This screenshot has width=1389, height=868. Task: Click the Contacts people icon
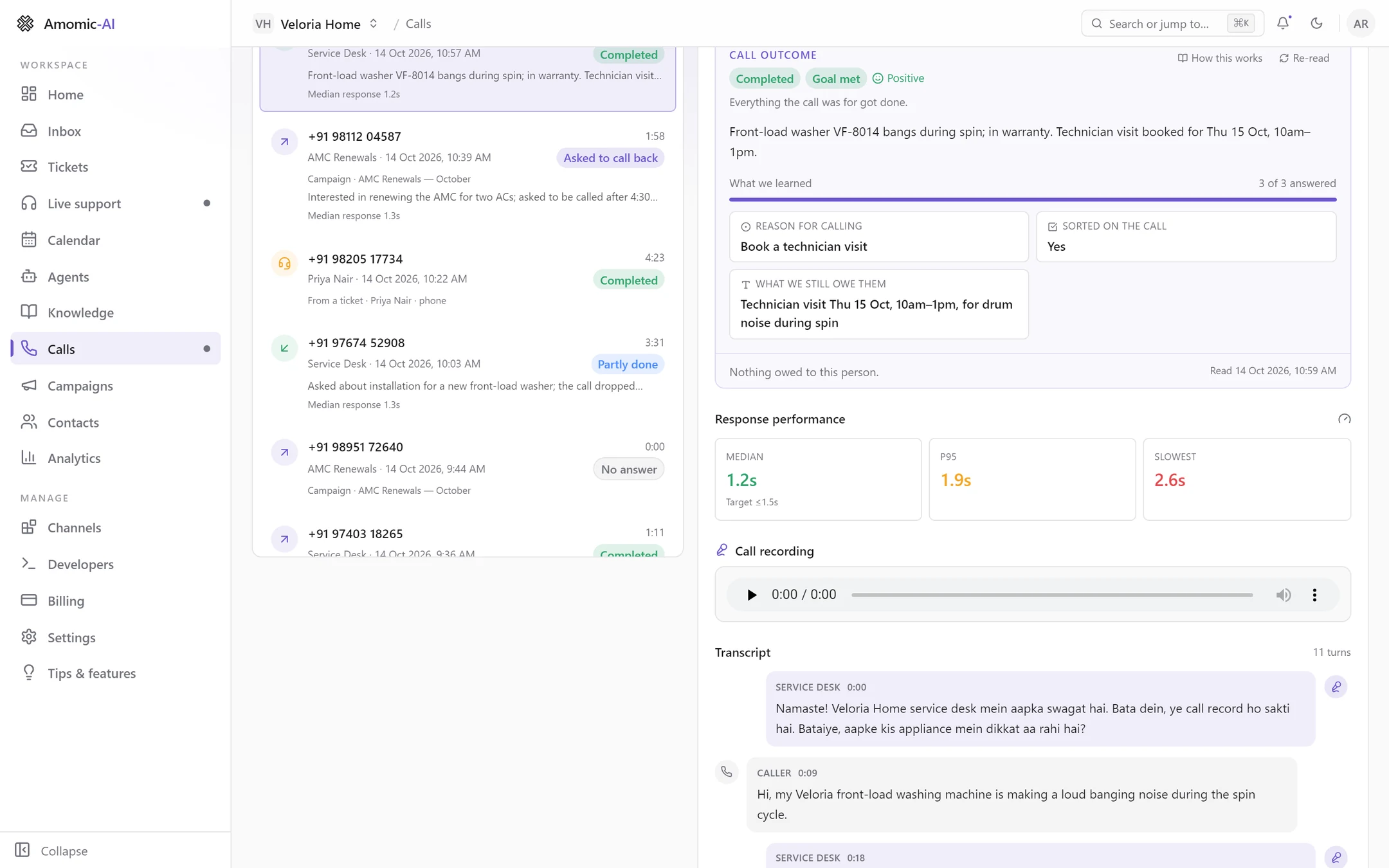(x=29, y=422)
